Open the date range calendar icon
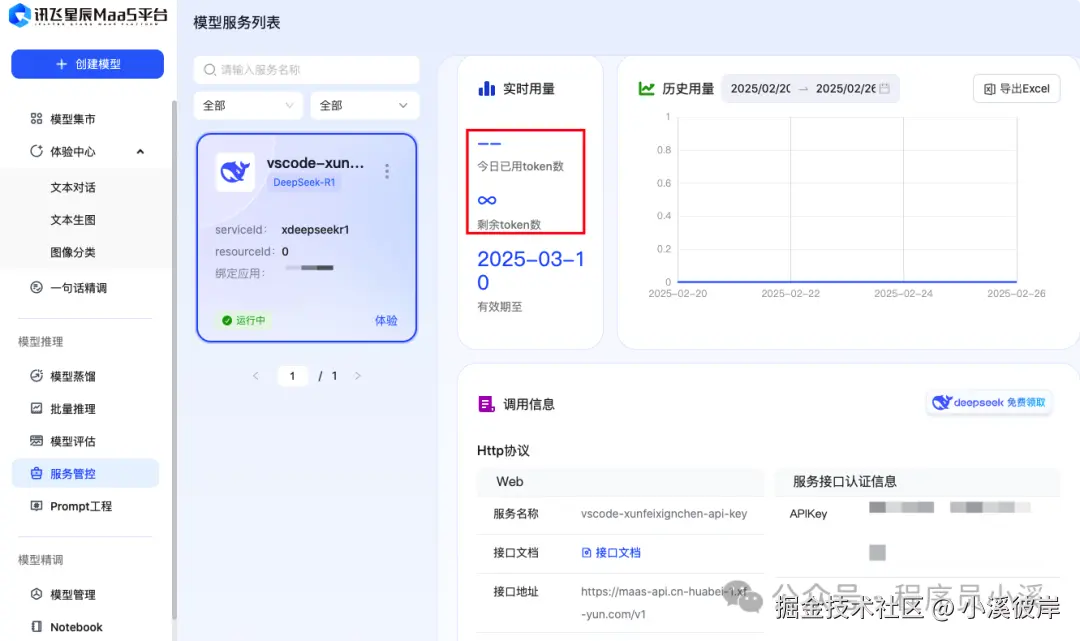Image resolution: width=1080 pixels, height=641 pixels. pos(885,88)
